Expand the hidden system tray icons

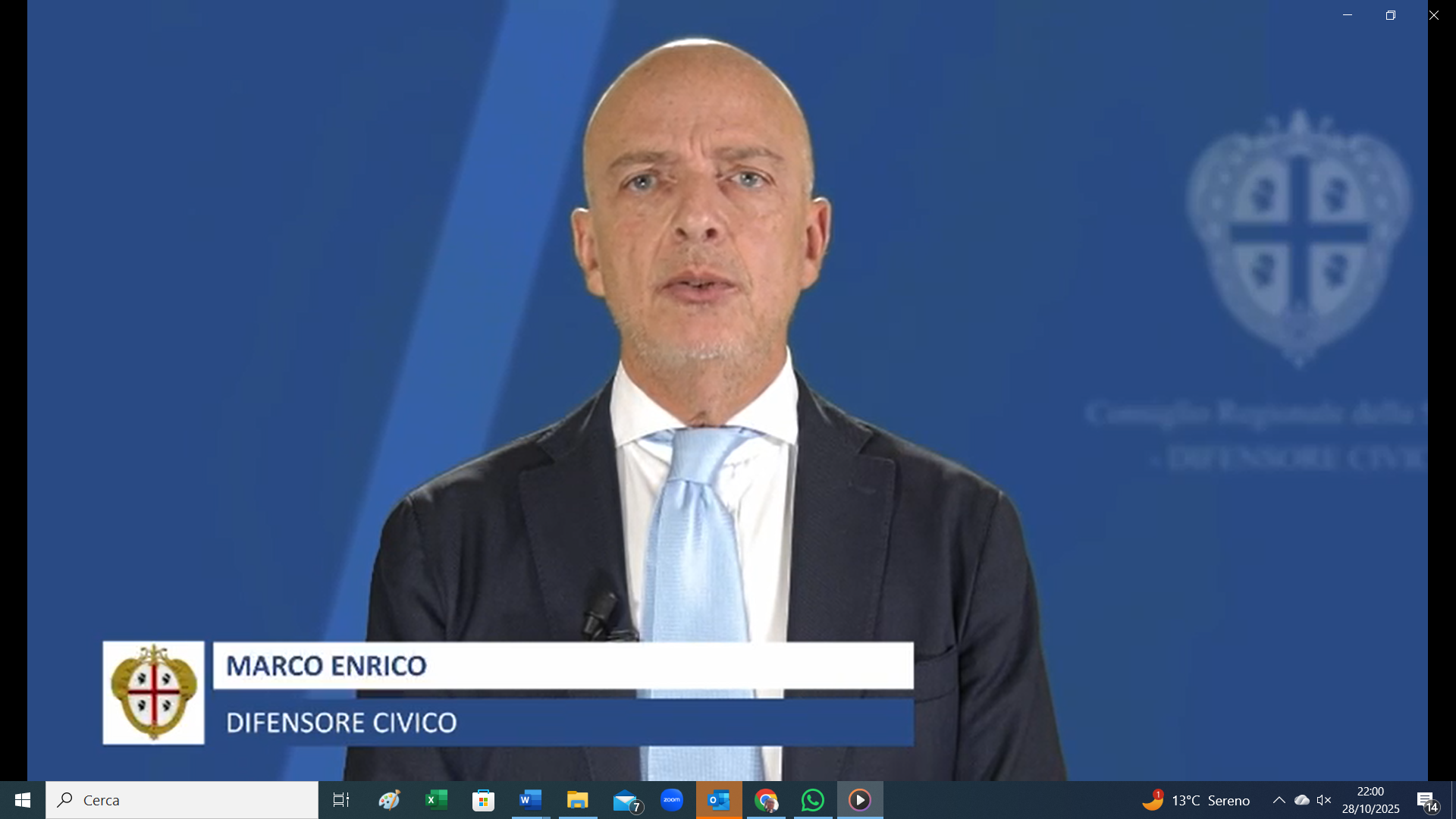tap(1279, 800)
